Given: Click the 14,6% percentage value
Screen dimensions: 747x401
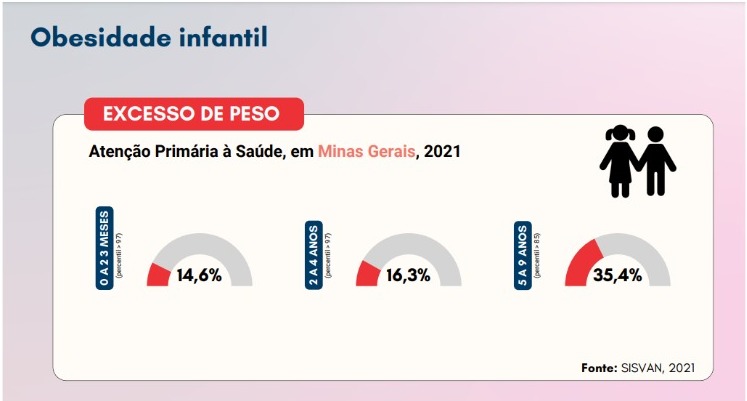Looking at the screenshot, I should (199, 276).
